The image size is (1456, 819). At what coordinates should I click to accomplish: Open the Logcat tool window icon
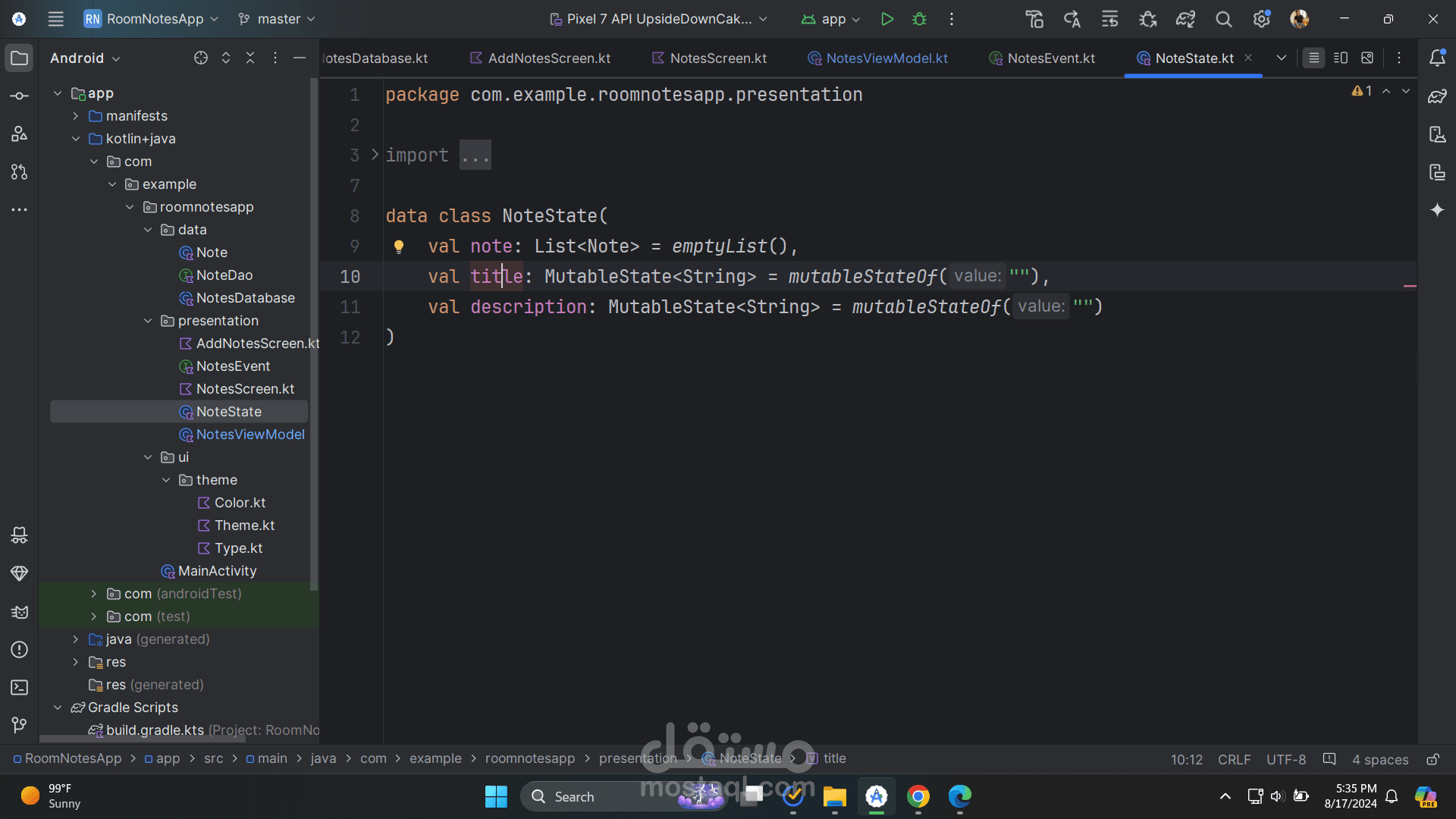point(20,612)
